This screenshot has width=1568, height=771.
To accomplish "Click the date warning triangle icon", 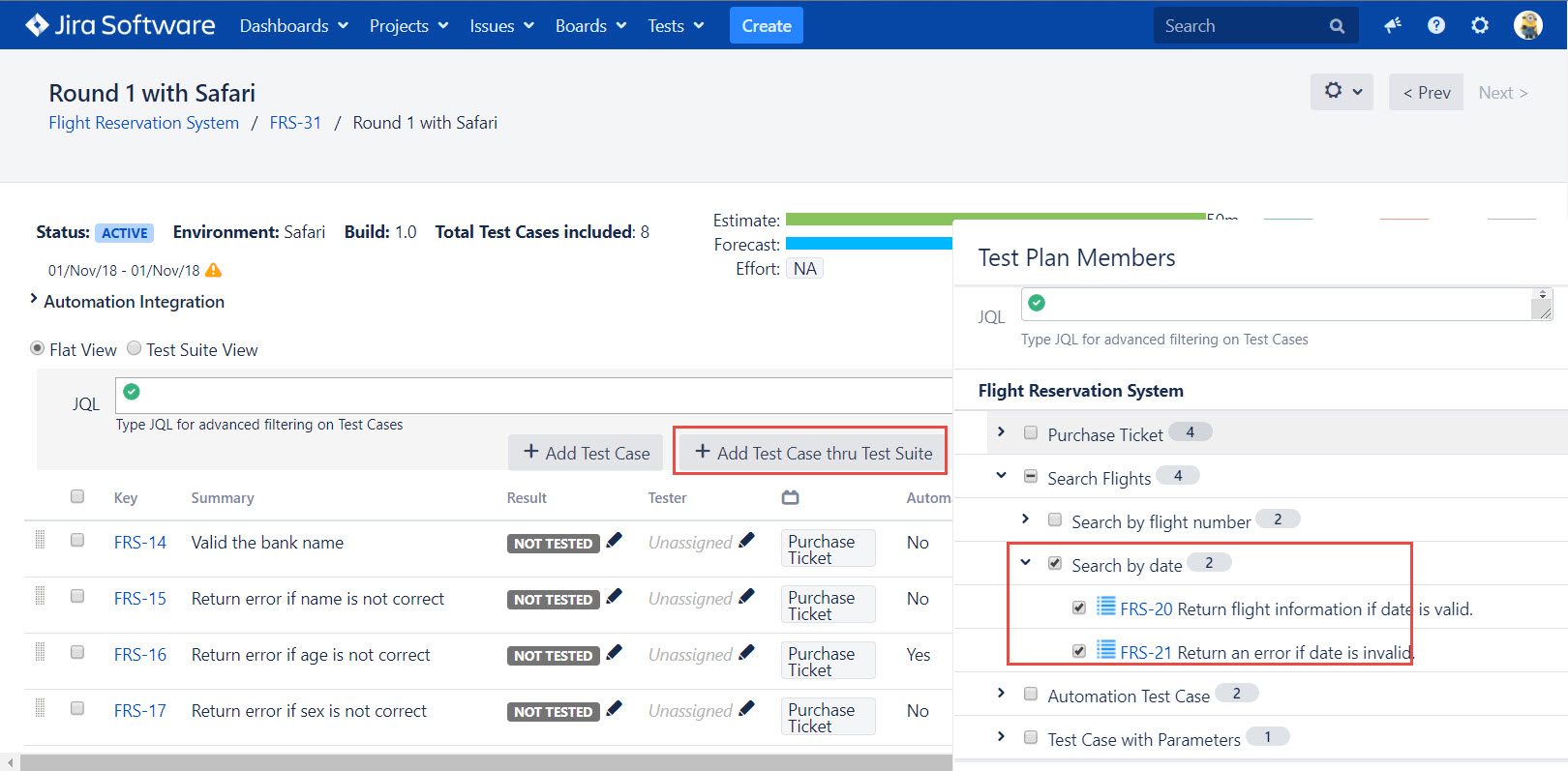I will click(x=214, y=270).
